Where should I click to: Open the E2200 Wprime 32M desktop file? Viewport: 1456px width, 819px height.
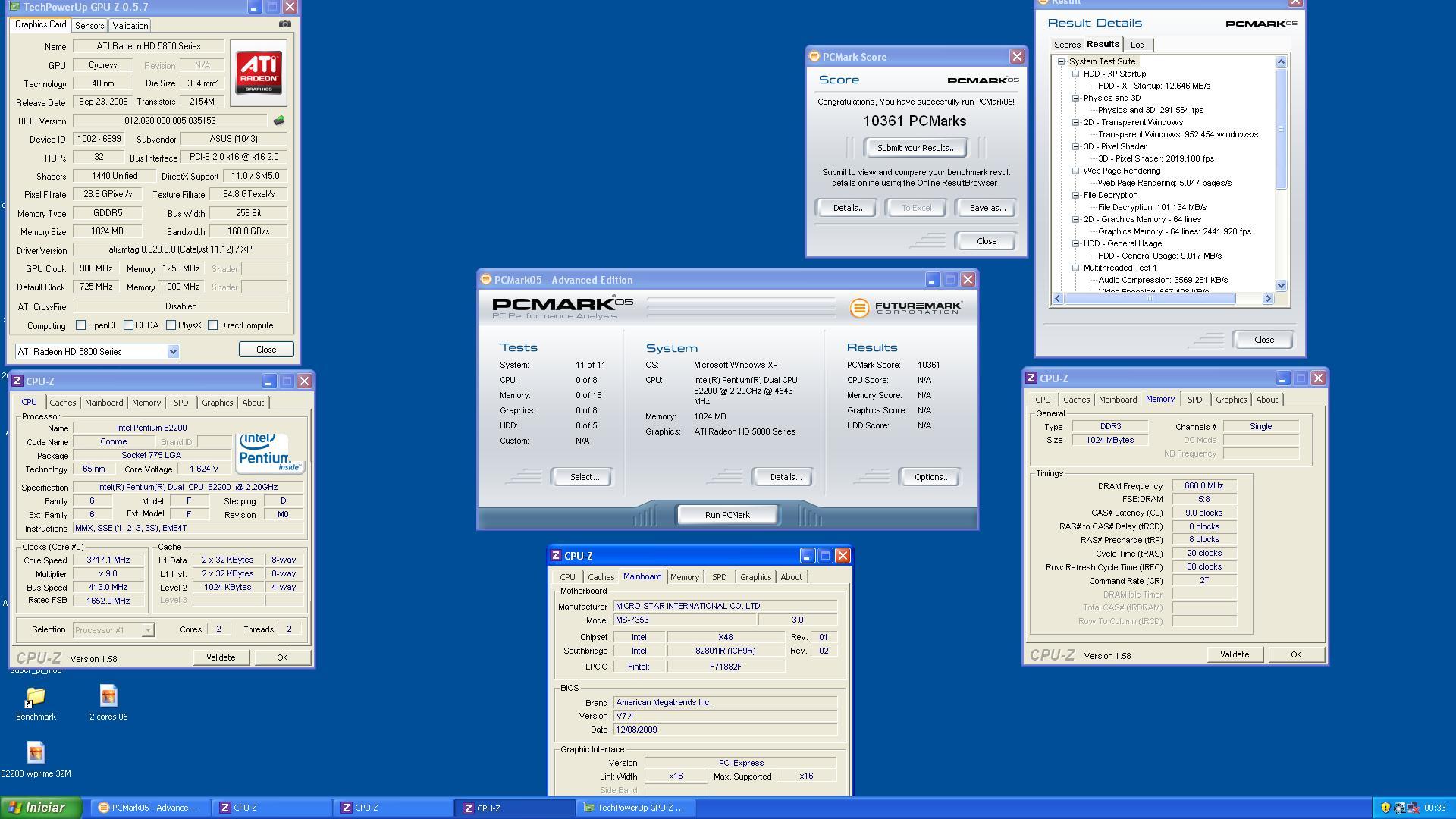coord(36,760)
